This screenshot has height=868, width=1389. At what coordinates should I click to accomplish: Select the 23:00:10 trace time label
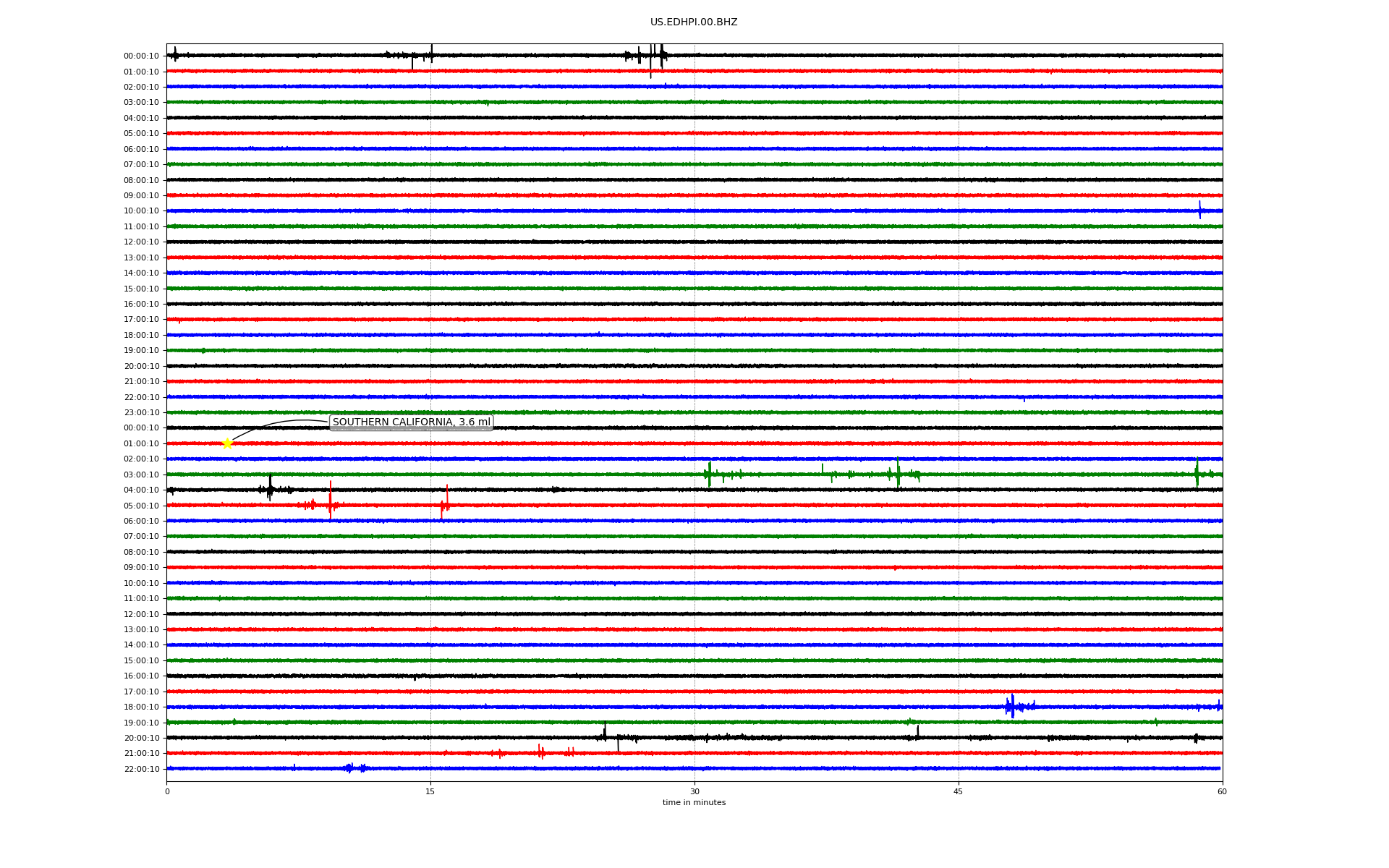(142, 413)
